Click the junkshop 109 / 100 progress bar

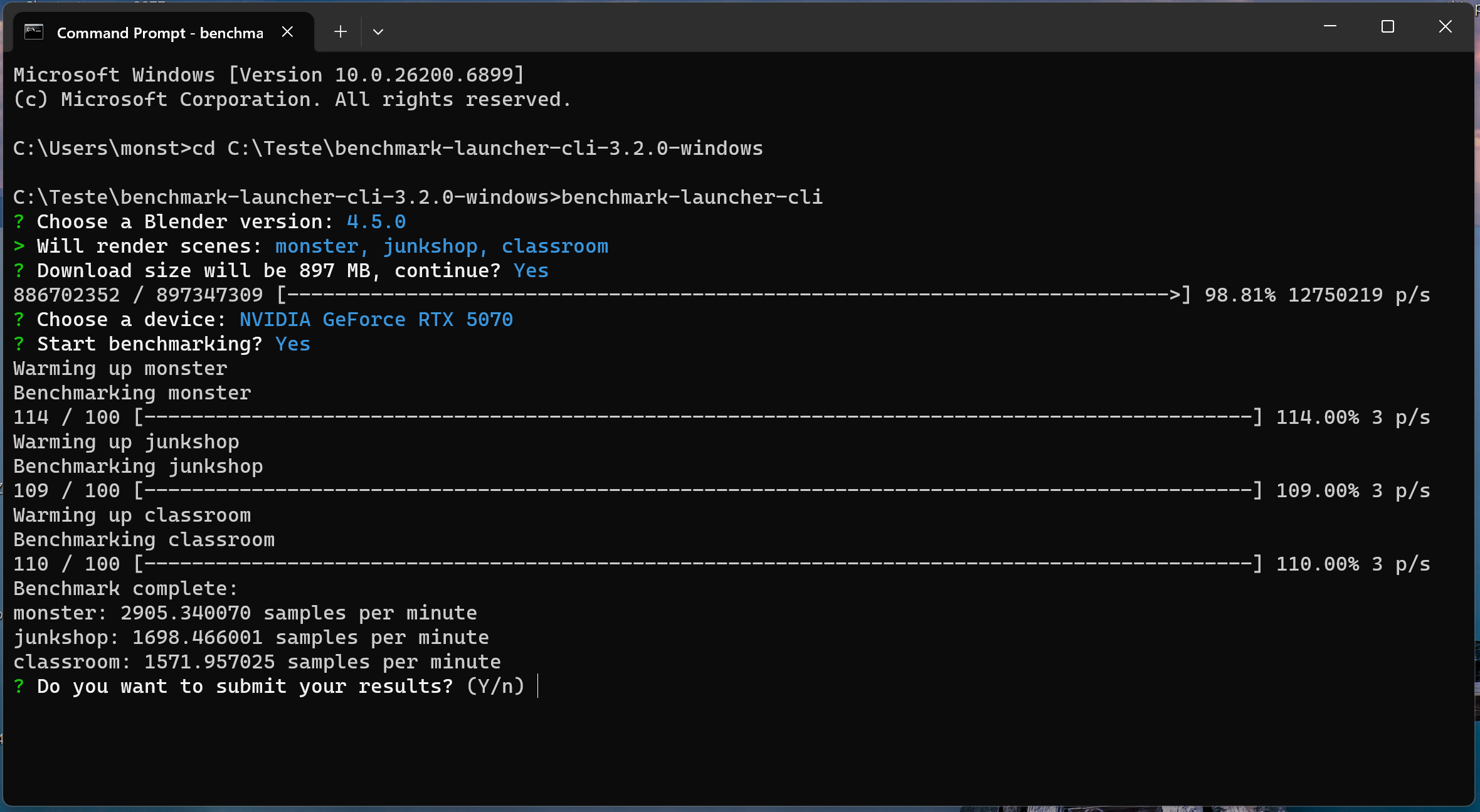(x=697, y=491)
